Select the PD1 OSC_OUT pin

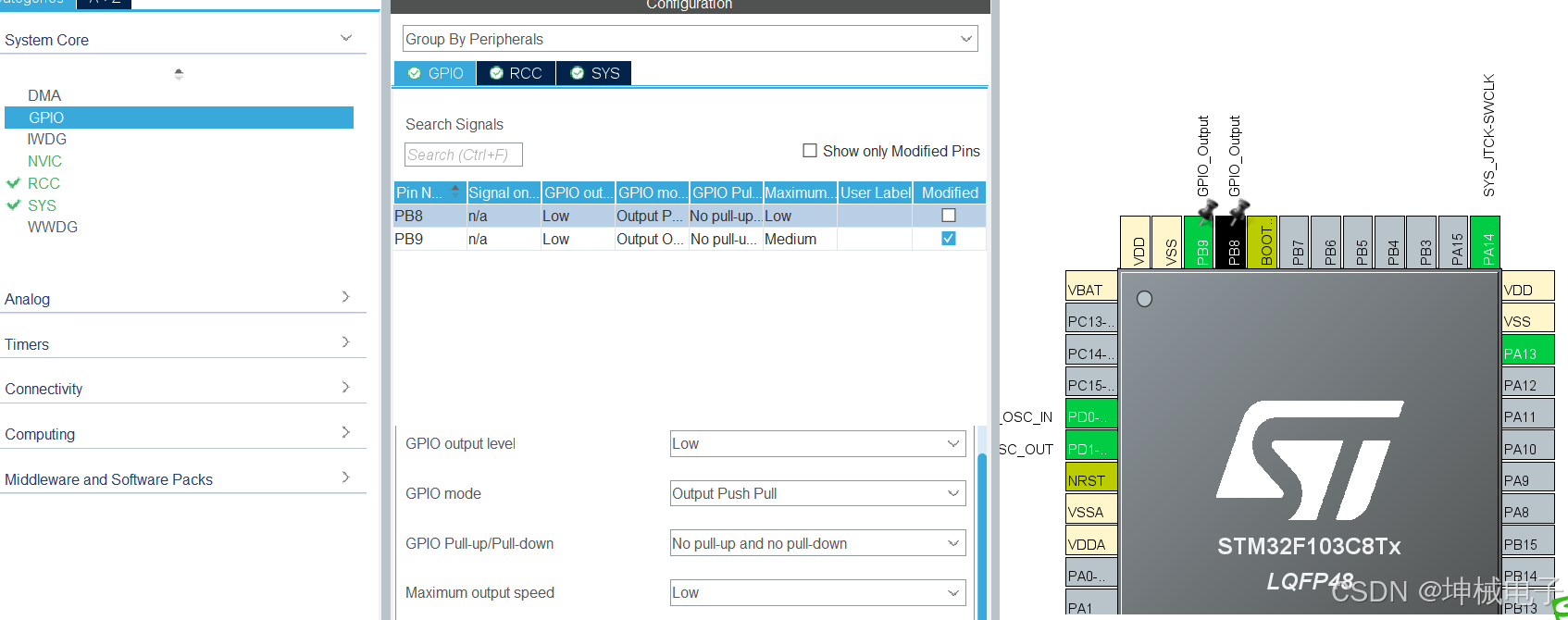1091,445
